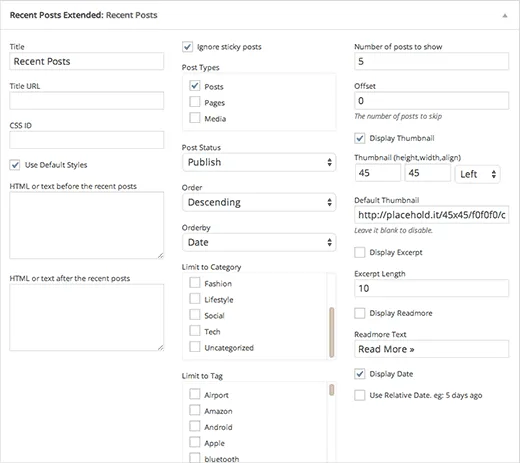Check the Tech category
The width and height of the screenshot is (520, 463).
click(x=195, y=331)
